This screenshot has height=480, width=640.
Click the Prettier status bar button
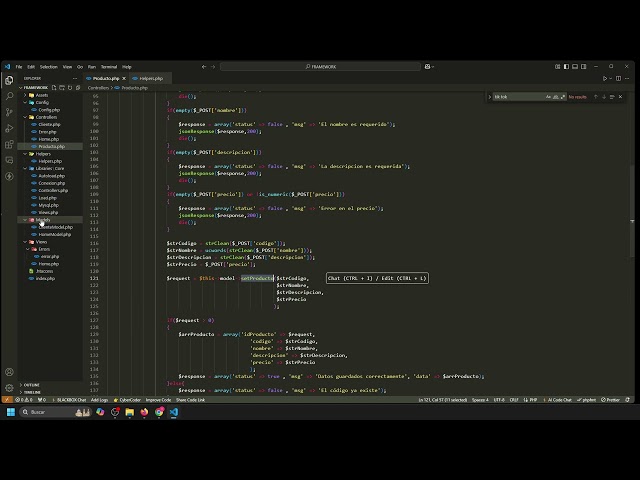point(610,400)
